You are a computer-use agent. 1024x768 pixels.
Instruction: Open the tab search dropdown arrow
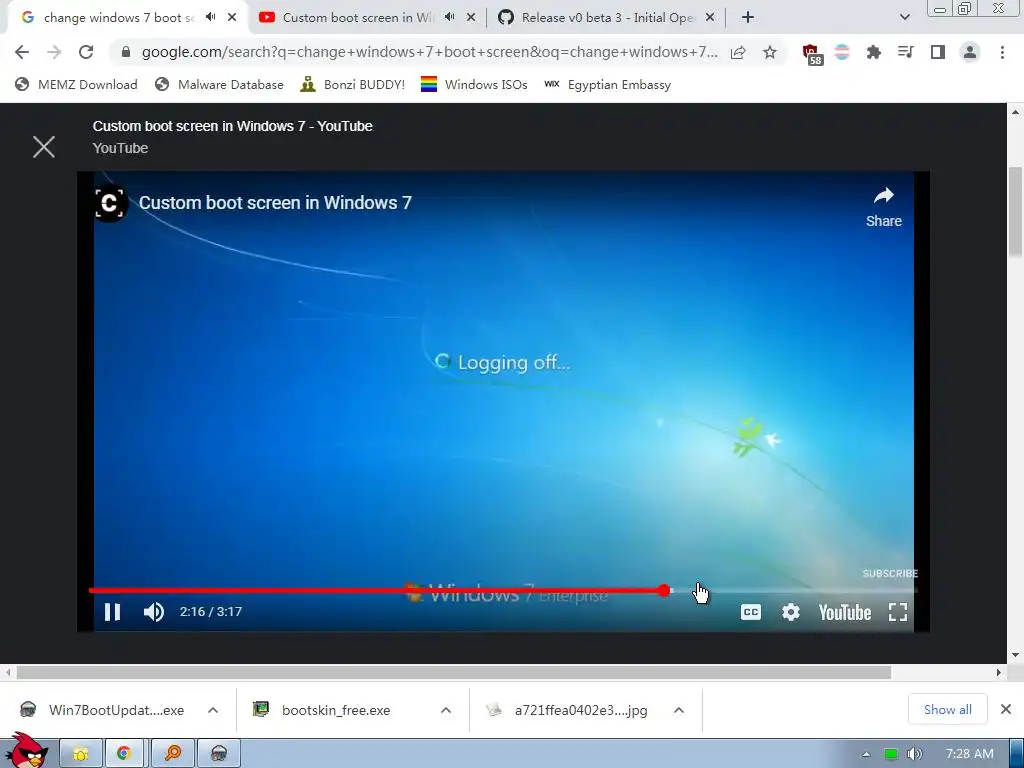tap(904, 18)
